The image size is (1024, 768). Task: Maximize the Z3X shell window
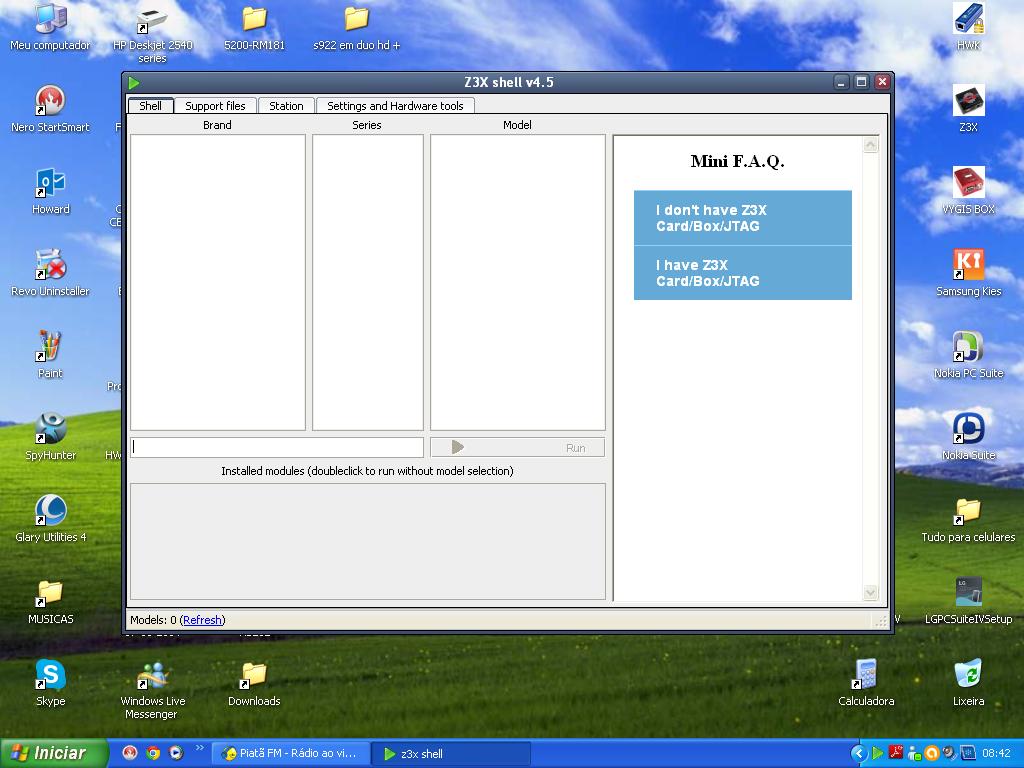[x=861, y=82]
